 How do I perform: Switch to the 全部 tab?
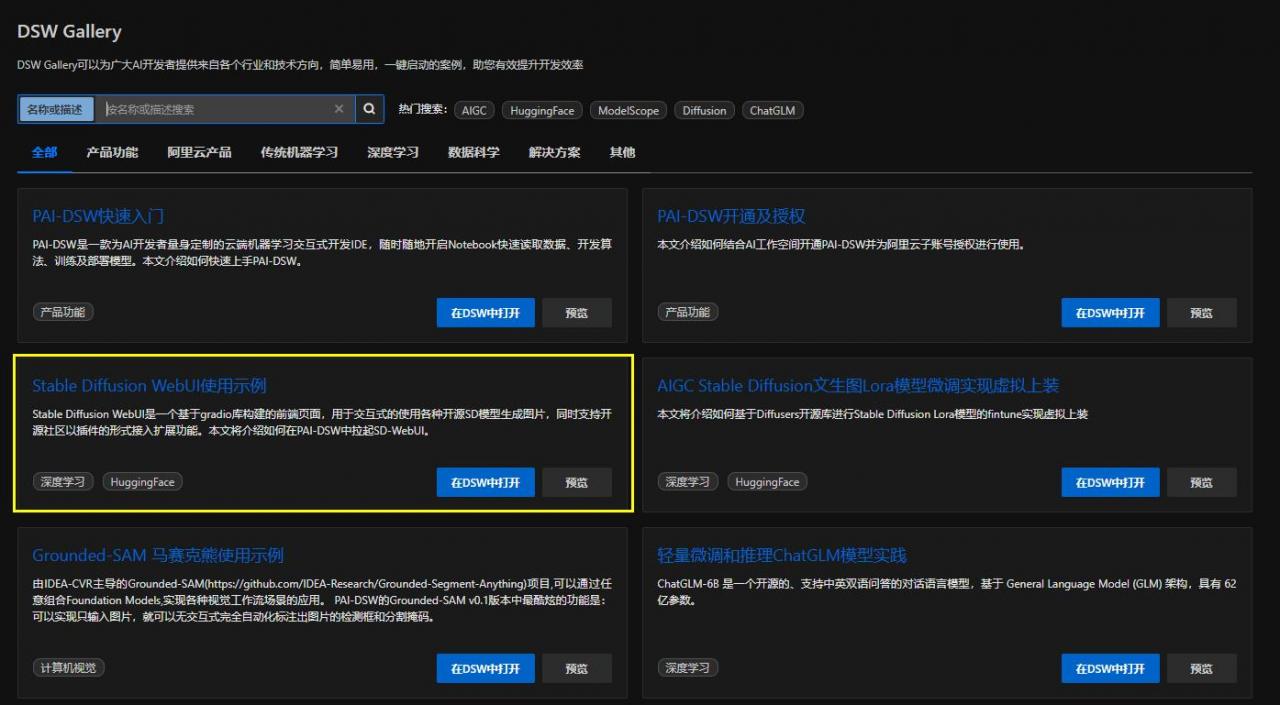click(44, 152)
